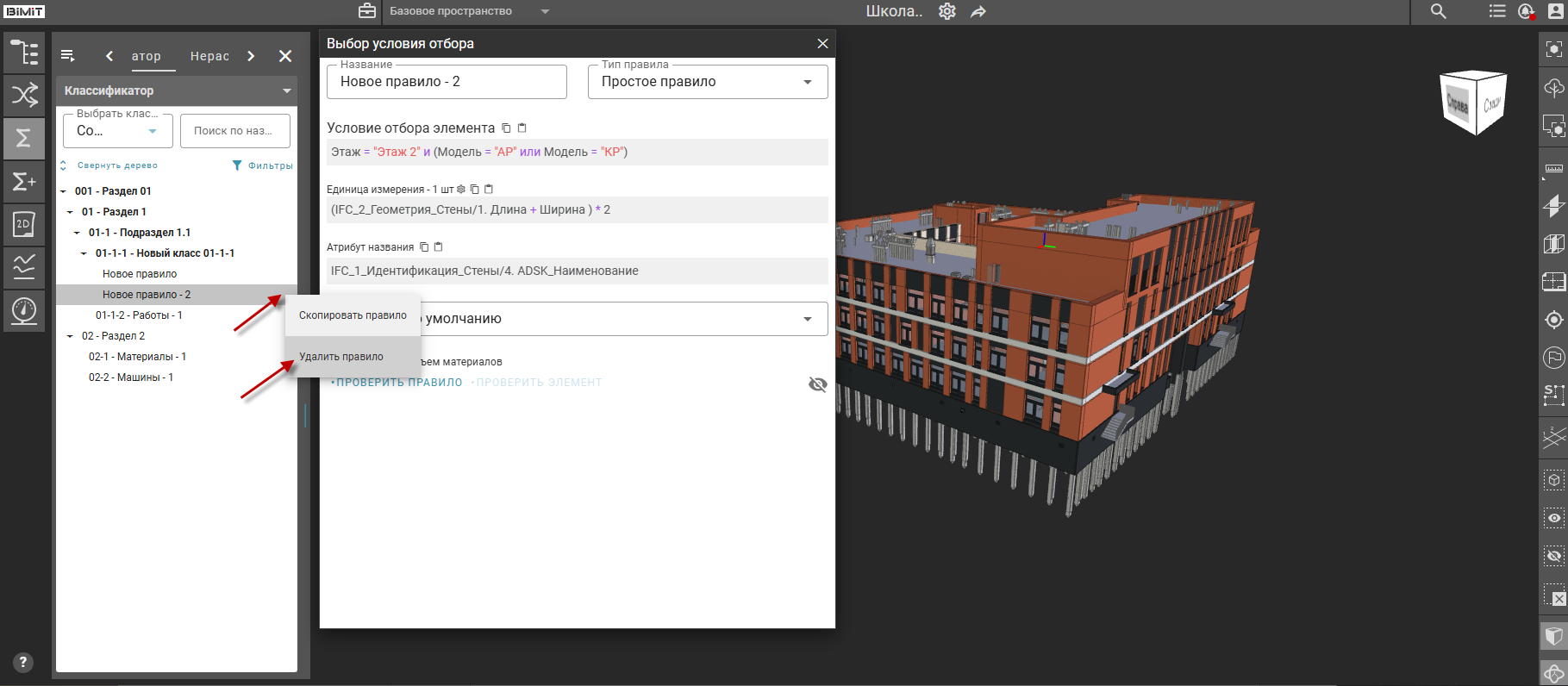
Task: Click the 'Название' rule name input field
Action: tap(447, 82)
